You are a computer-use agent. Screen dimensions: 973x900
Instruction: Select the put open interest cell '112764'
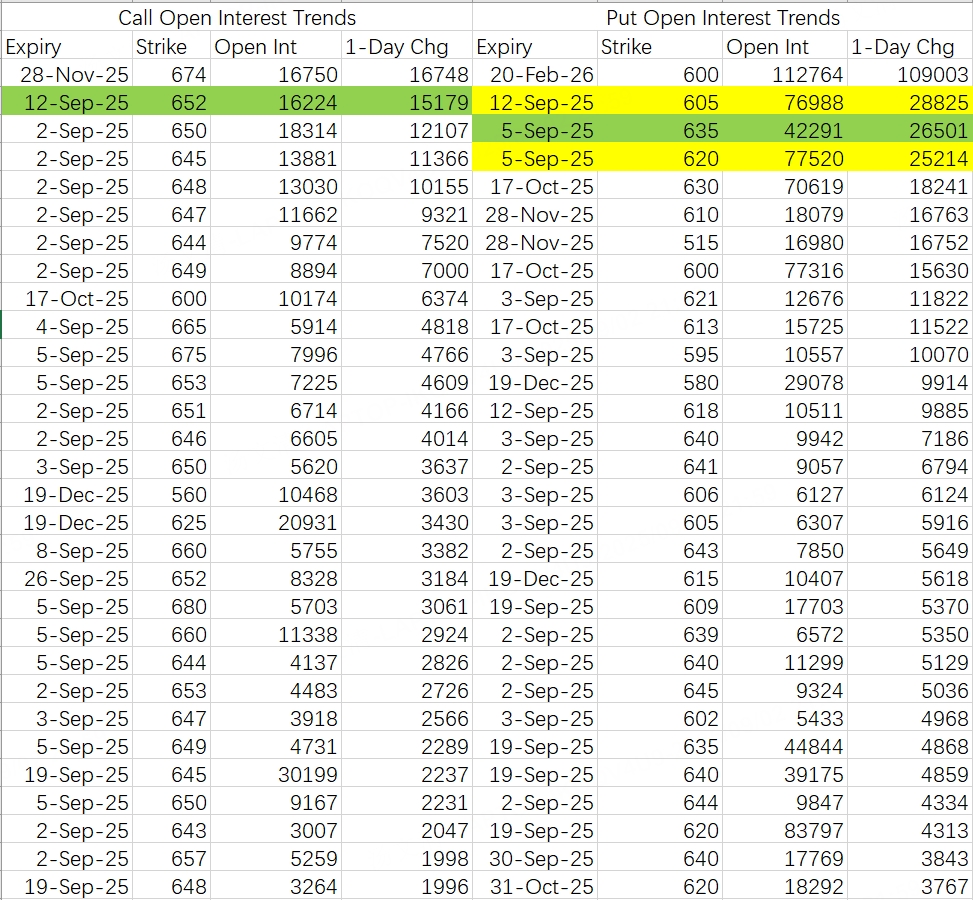click(x=785, y=74)
